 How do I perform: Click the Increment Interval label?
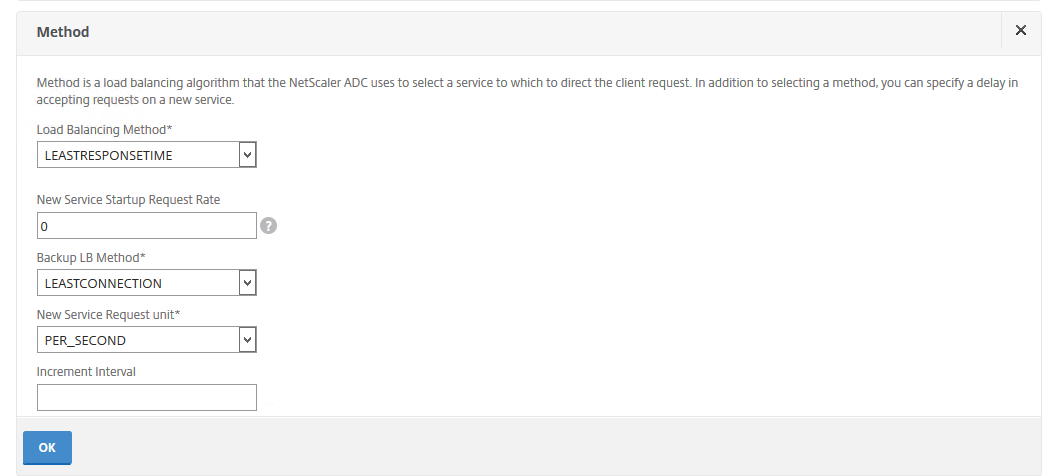[86, 372]
